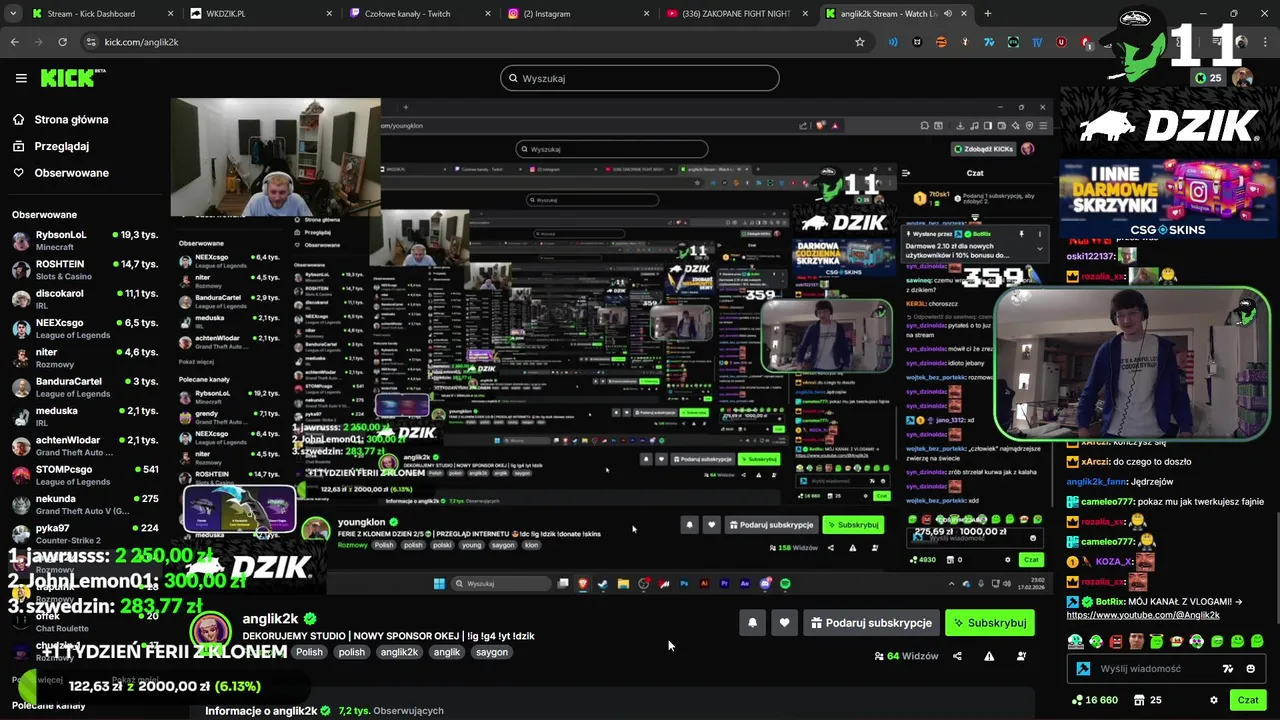
Task: Report the stream with the warning triangle icon
Action: click(989, 656)
